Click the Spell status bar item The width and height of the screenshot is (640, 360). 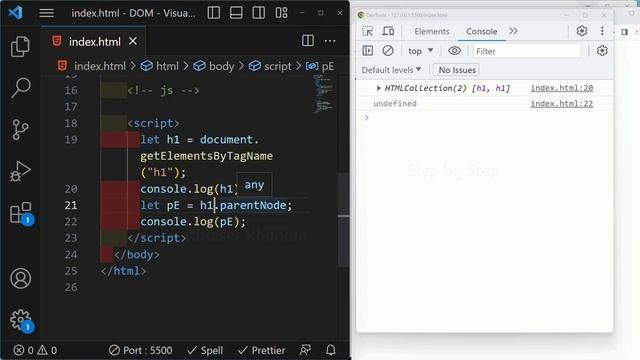(x=205, y=350)
